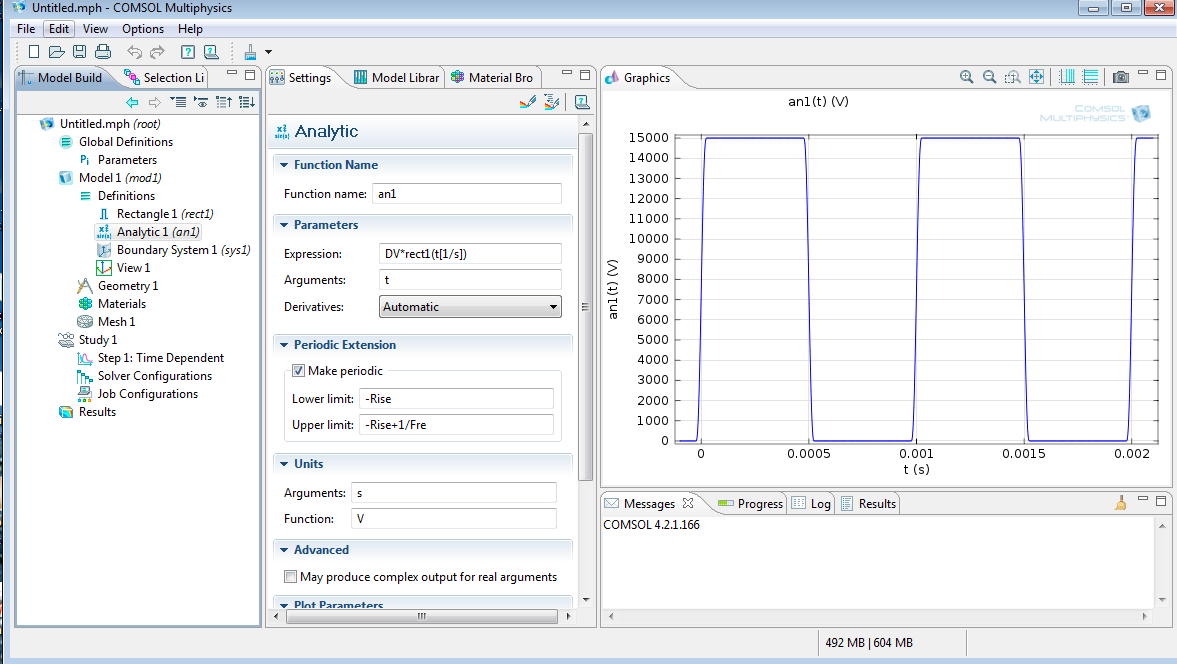Open help icon in Settings toolbar

tap(582, 102)
